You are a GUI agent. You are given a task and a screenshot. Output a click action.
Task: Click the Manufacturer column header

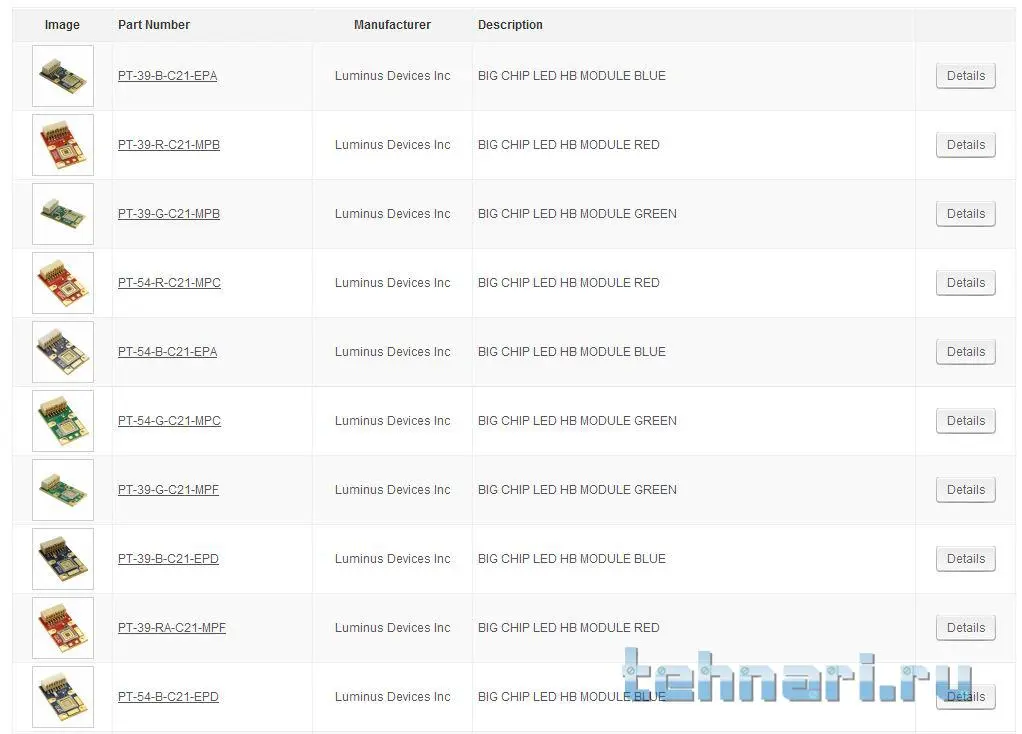[392, 25]
